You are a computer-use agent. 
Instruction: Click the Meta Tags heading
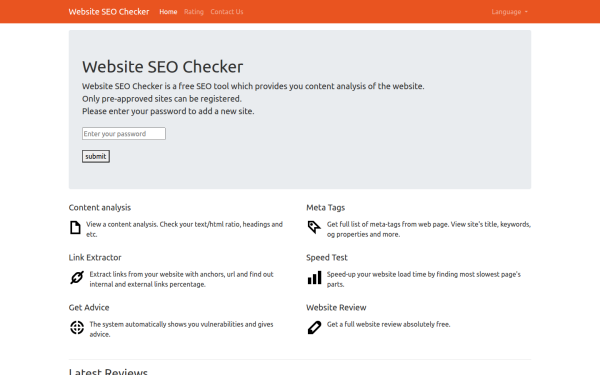[x=326, y=207]
